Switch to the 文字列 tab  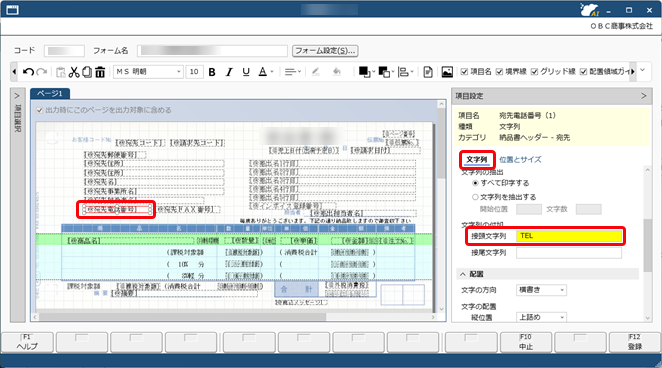pos(477,160)
